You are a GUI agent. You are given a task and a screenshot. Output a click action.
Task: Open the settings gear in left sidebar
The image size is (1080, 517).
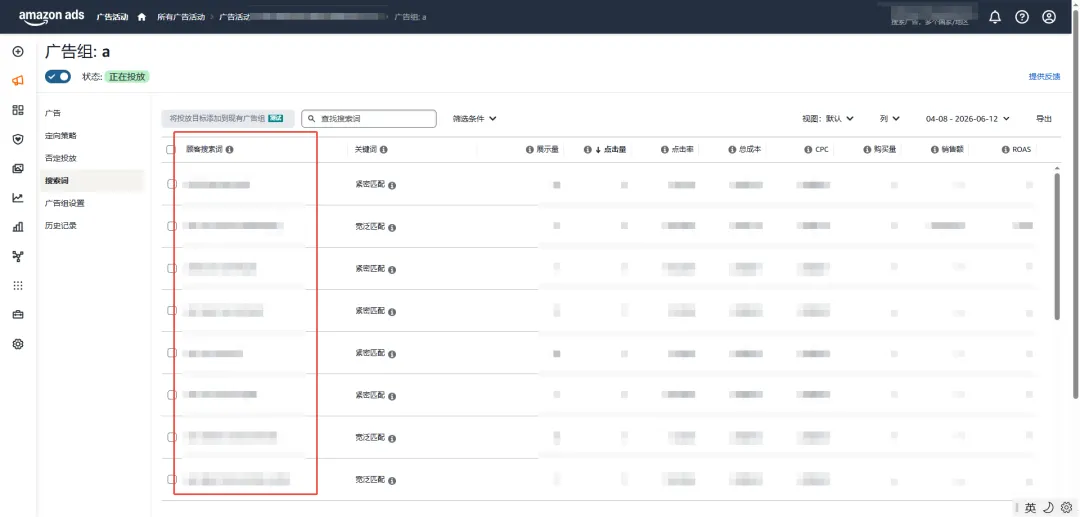(18, 344)
